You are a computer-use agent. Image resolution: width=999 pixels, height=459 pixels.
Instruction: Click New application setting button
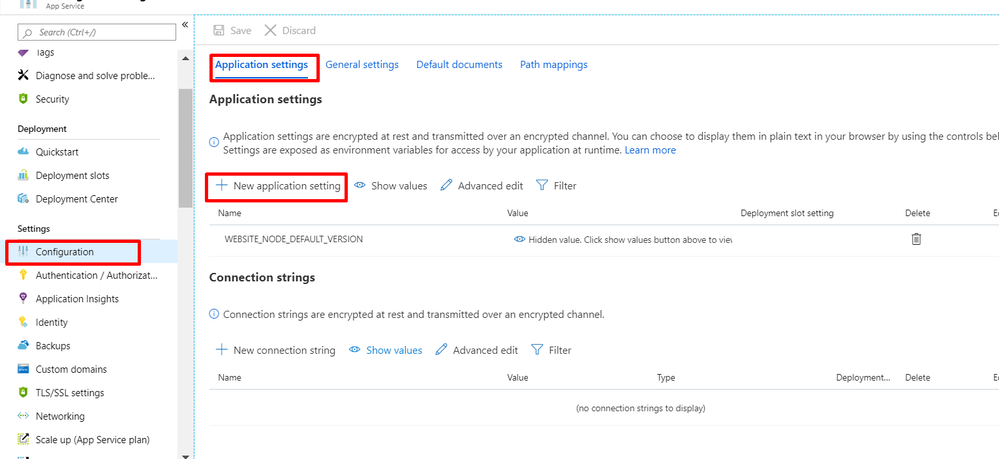(278, 186)
